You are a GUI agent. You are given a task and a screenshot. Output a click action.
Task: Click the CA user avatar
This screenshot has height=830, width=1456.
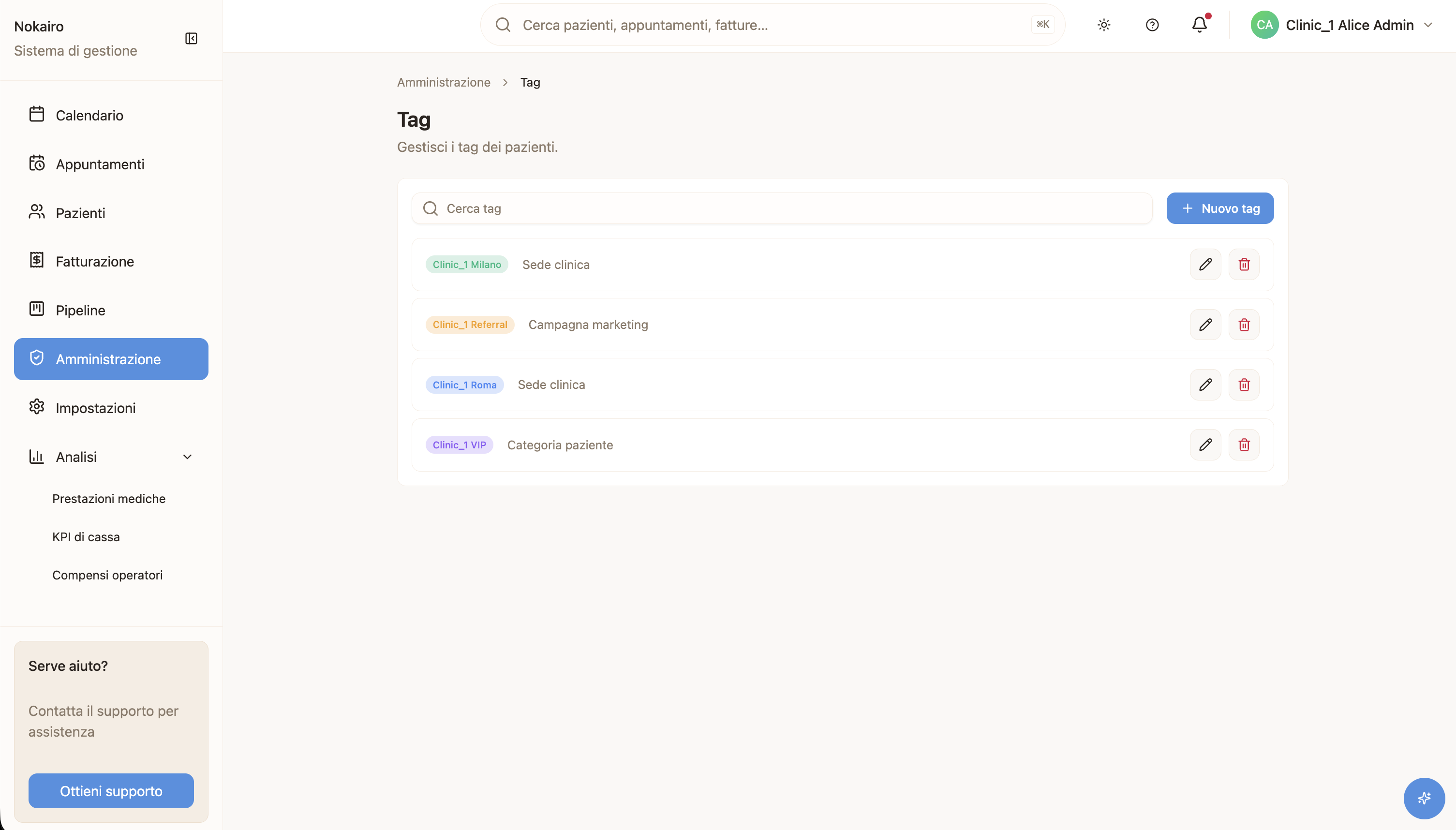point(1264,25)
